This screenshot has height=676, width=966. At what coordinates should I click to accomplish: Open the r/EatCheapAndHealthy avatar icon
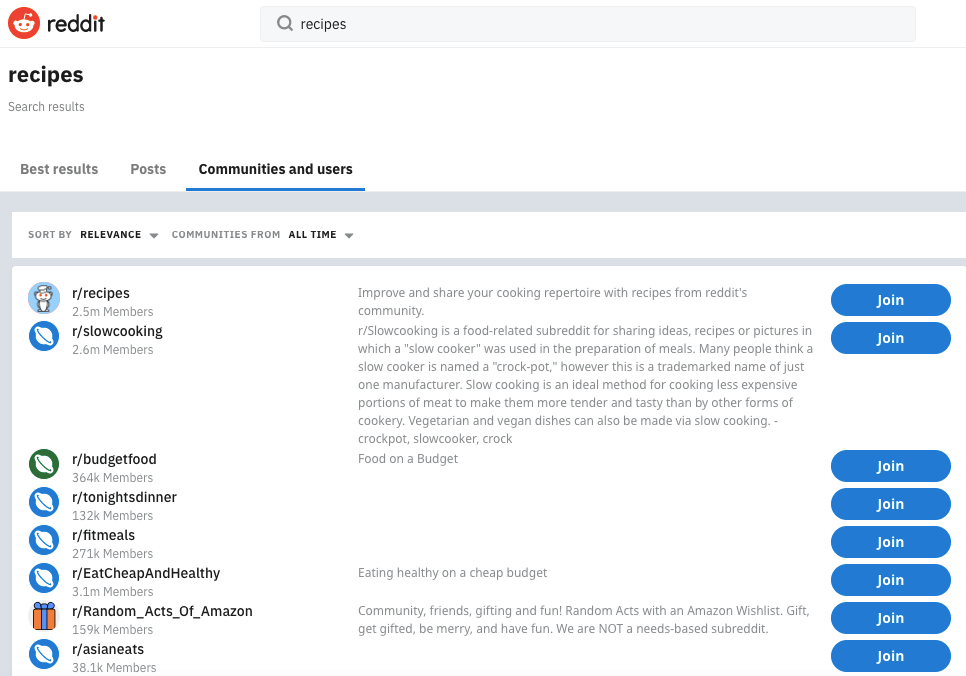44,579
